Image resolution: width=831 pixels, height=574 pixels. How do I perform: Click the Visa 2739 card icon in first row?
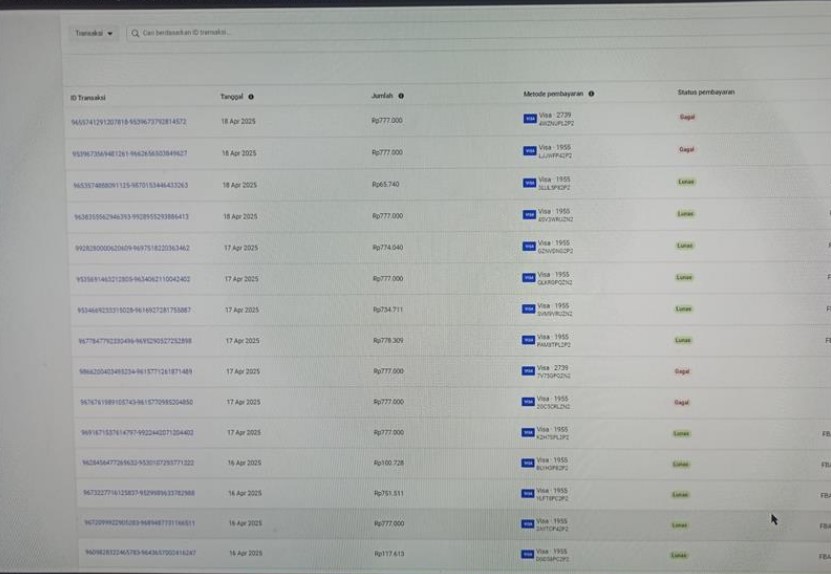click(529, 119)
